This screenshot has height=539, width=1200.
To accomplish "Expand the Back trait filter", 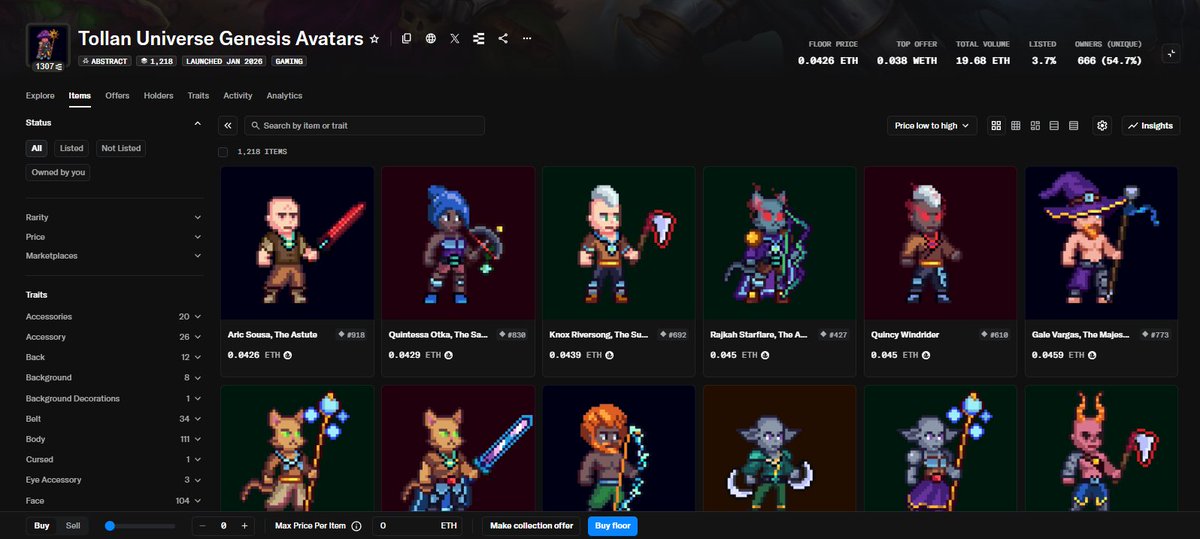I will click(114, 357).
